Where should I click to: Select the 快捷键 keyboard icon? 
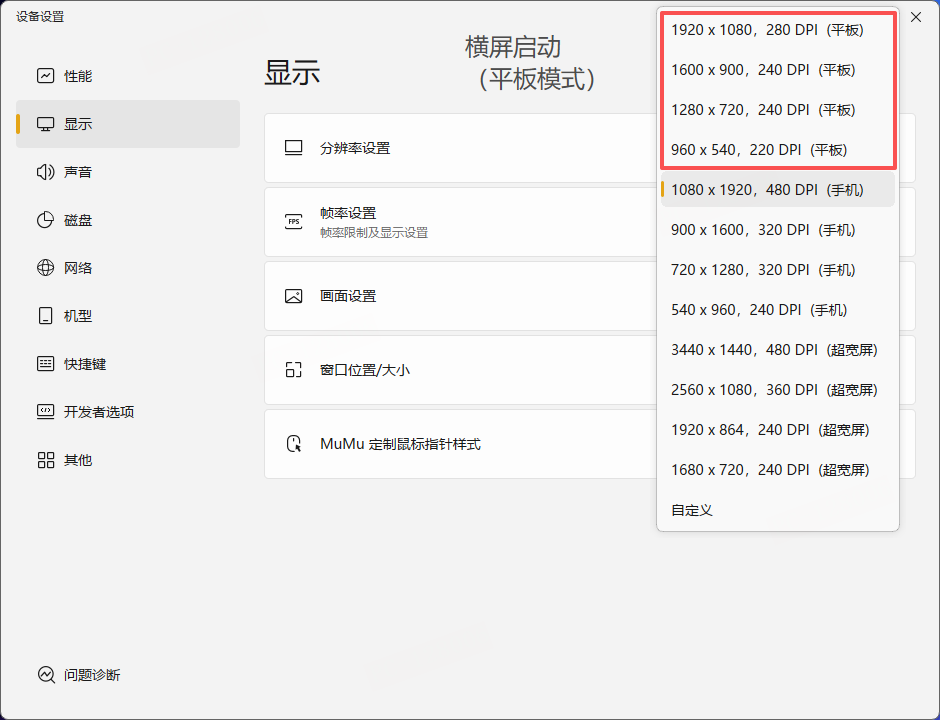coord(46,364)
